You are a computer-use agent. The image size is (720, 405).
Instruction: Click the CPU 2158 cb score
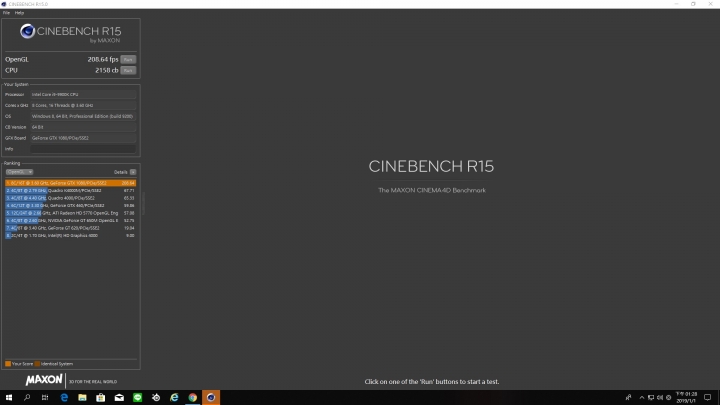click(107, 70)
